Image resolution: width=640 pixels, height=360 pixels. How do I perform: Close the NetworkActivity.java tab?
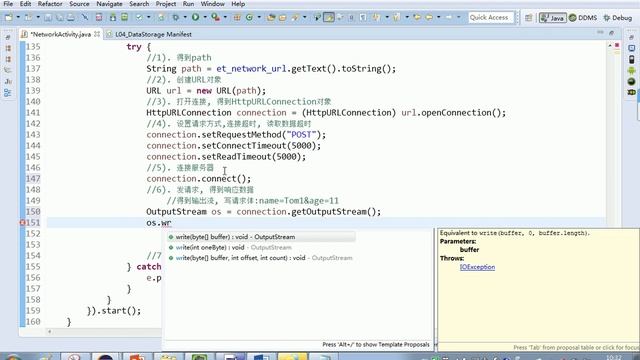(x=97, y=34)
